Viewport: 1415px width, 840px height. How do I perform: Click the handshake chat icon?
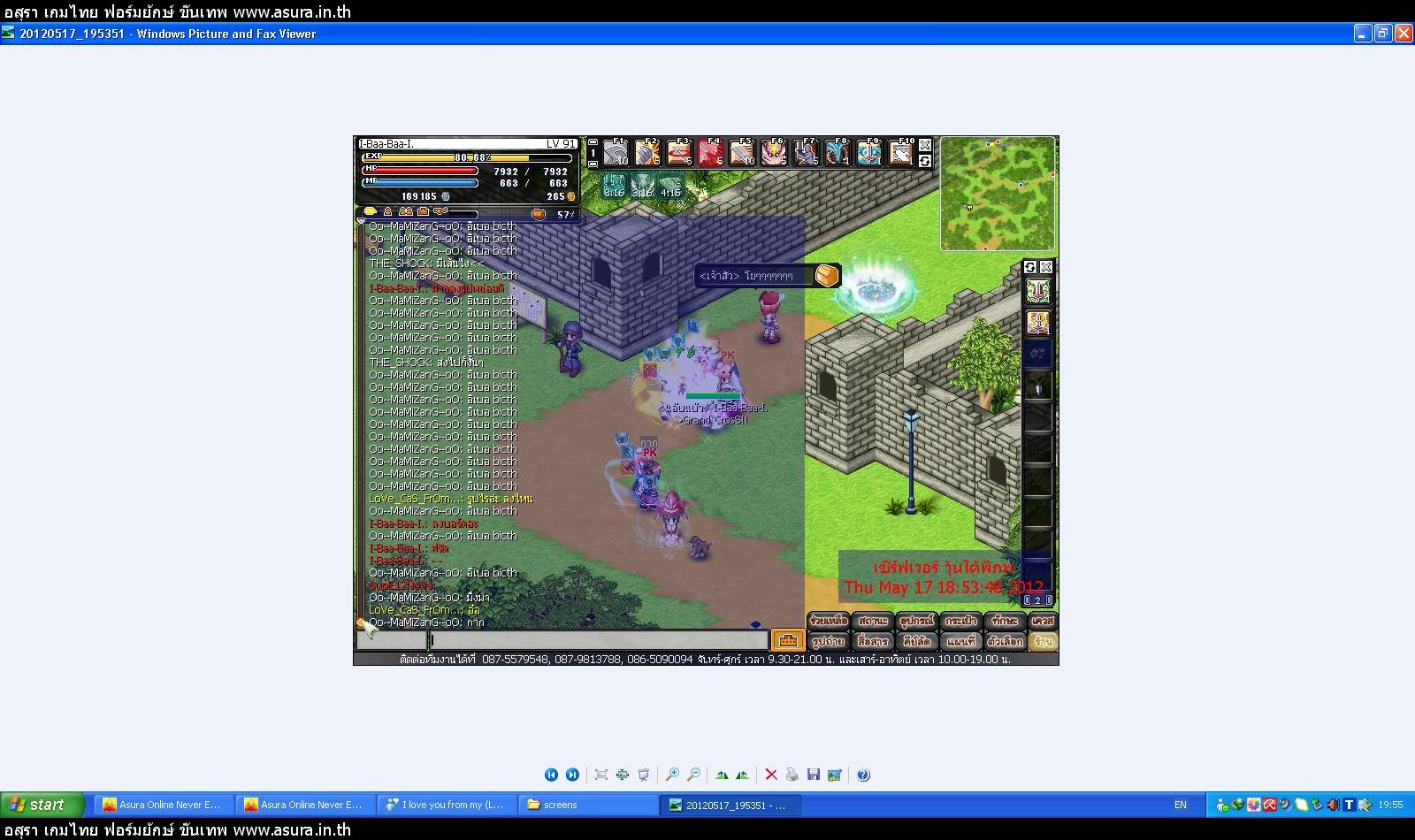point(440,212)
